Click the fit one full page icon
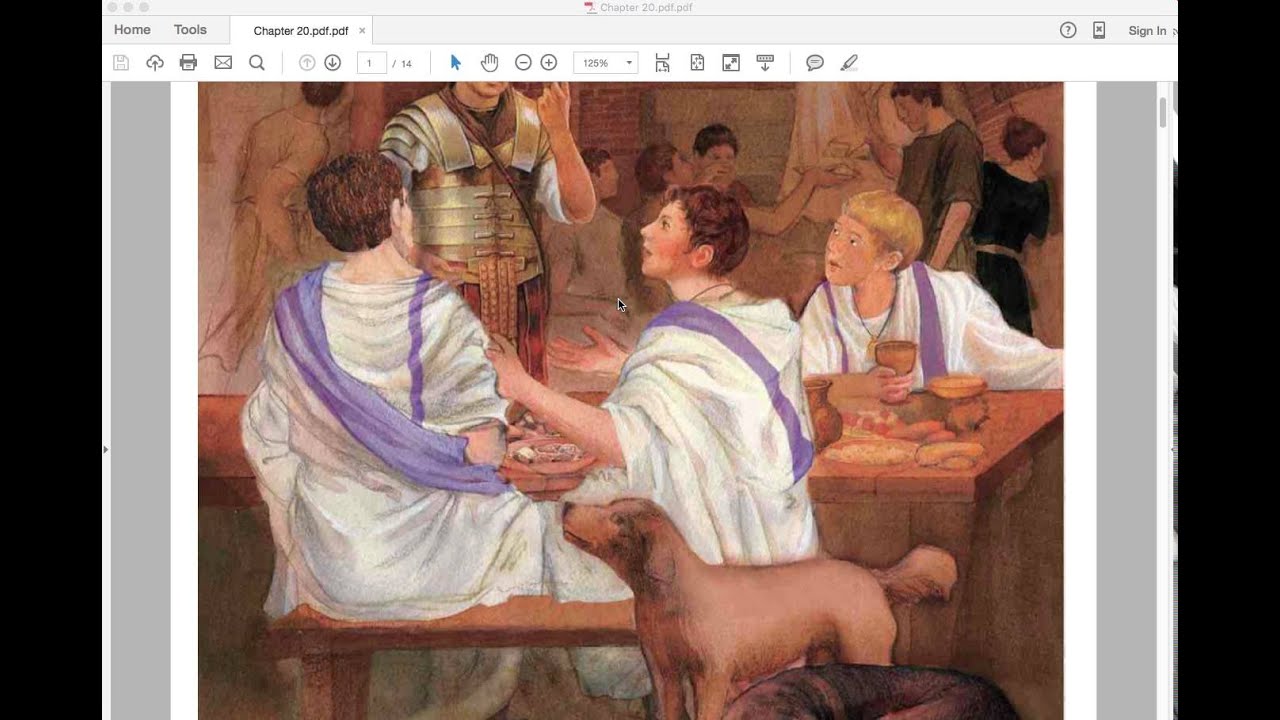Image resolution: width=1280 pixels, height=720 pixels. point(697,63)
